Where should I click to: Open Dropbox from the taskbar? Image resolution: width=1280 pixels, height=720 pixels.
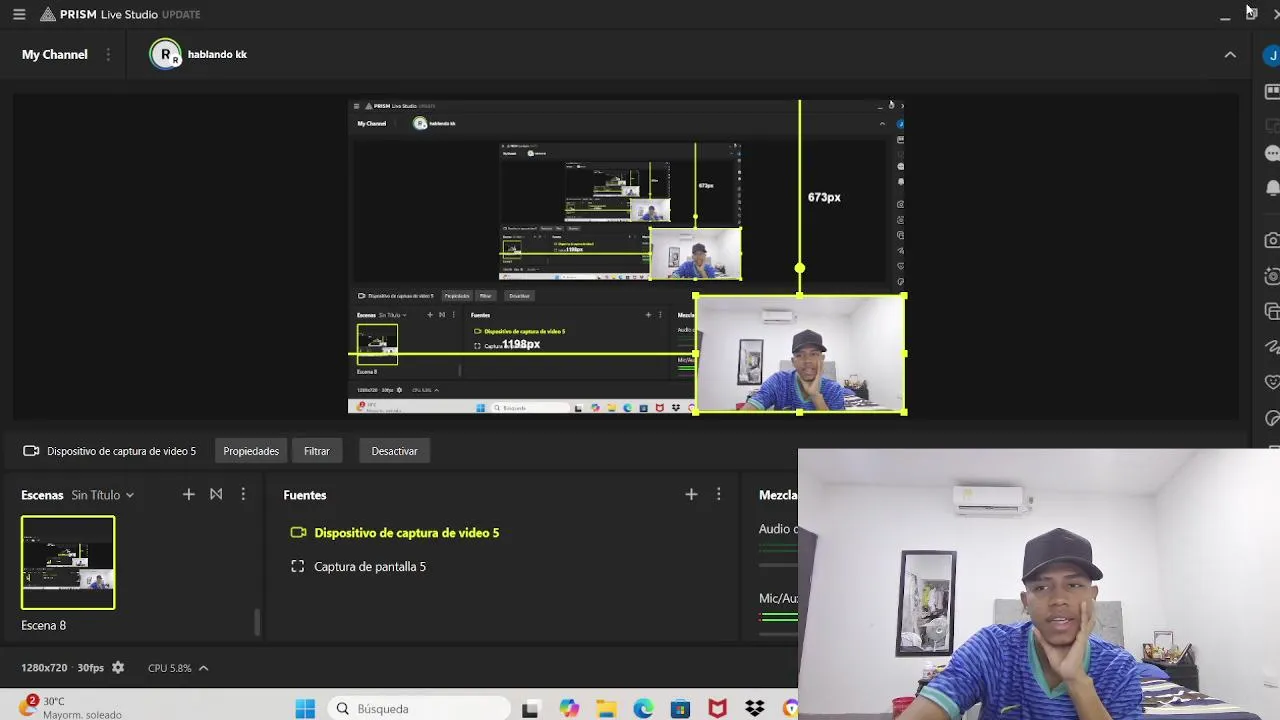tap(754, 709)
